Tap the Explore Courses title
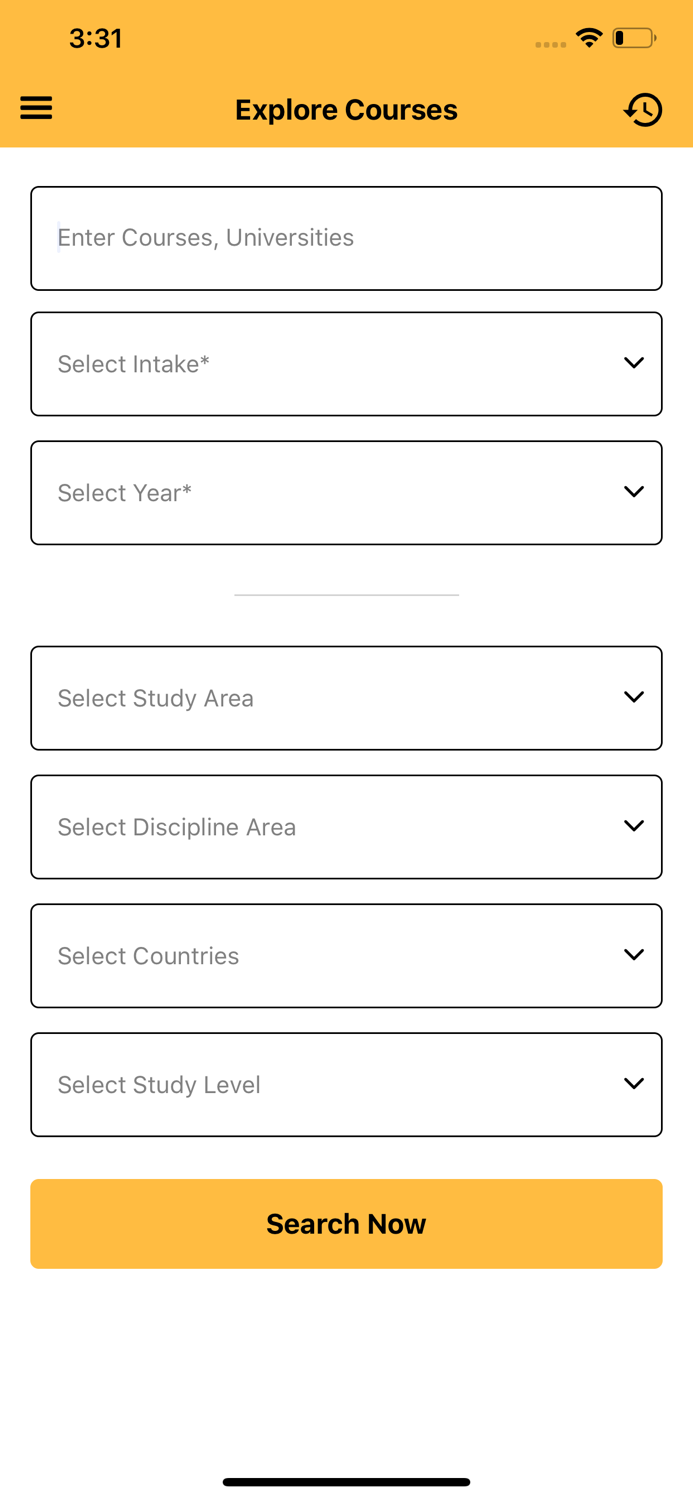693x1500 pixels. click(346, 110)
